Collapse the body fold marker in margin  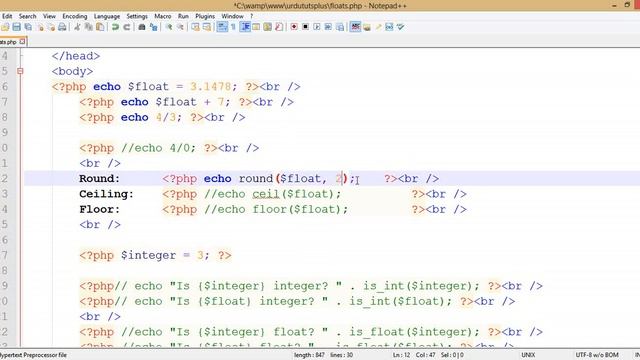pyautogui.click(x=20, y=71)
